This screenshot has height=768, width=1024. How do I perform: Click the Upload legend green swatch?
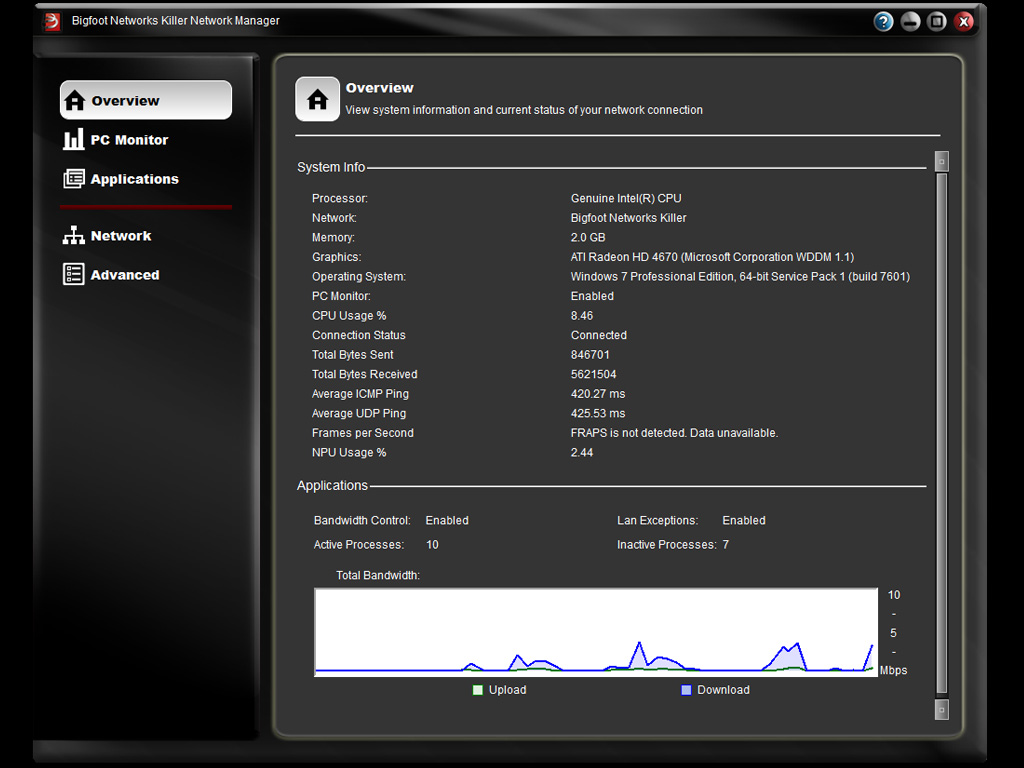click(x=477, y=690)
